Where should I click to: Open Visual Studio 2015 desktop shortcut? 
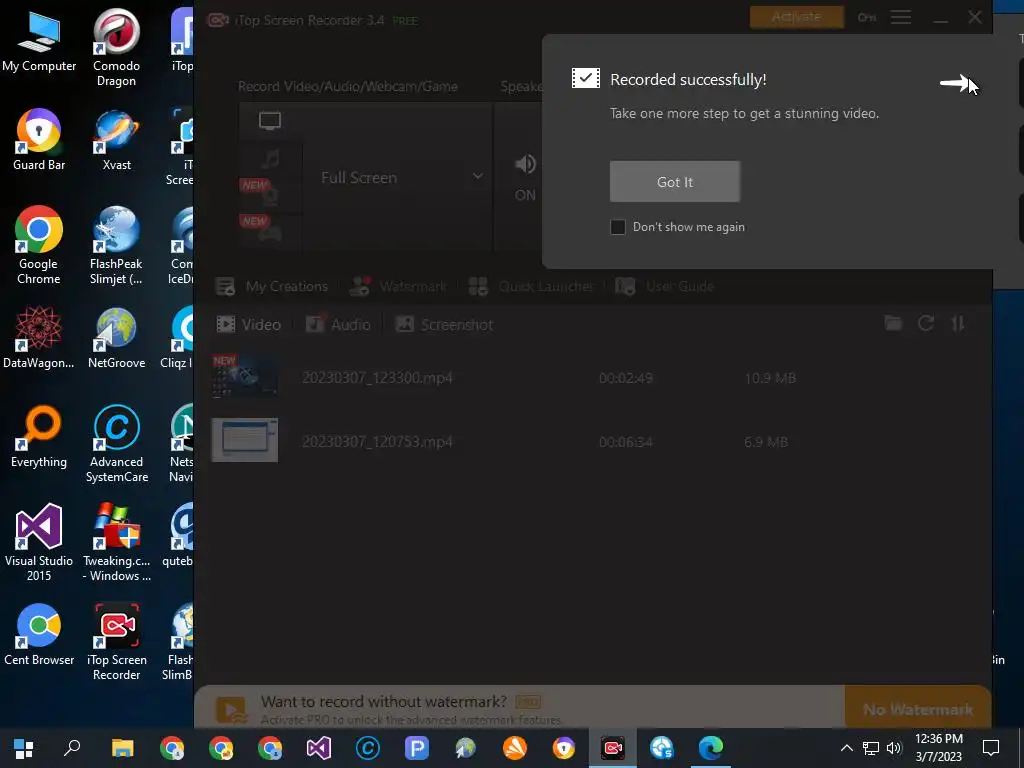tap(39, 543)
